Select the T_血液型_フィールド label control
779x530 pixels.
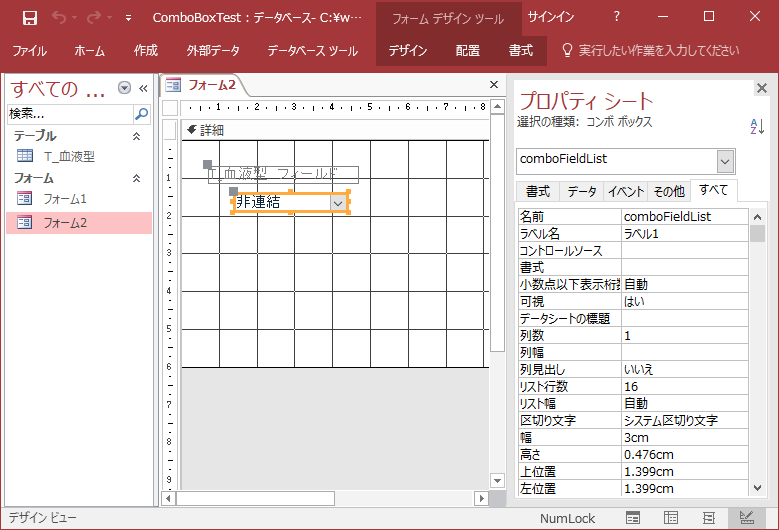(x=283, y=174)
